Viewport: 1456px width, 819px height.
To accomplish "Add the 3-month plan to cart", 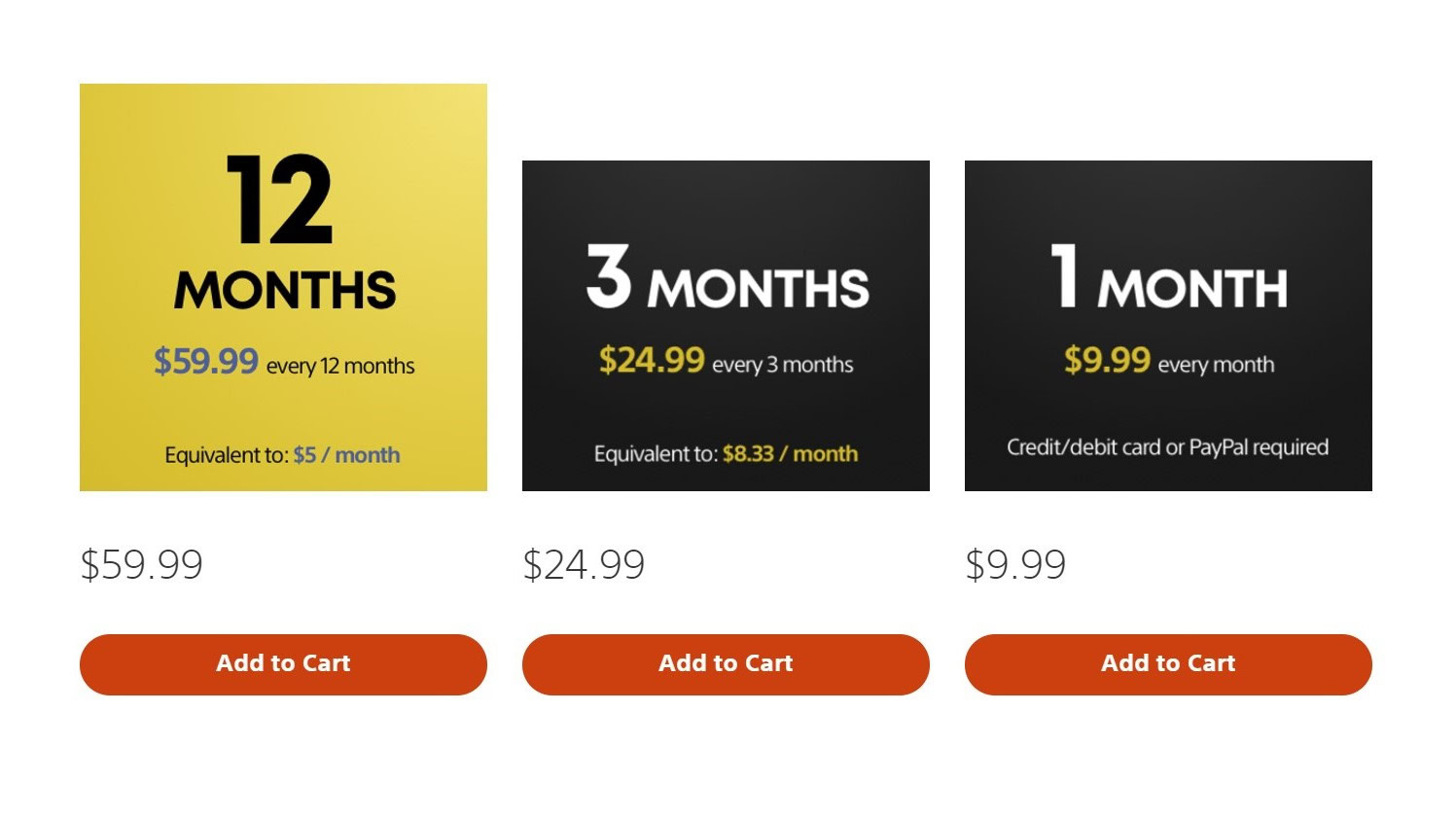I will coord(726,664).
